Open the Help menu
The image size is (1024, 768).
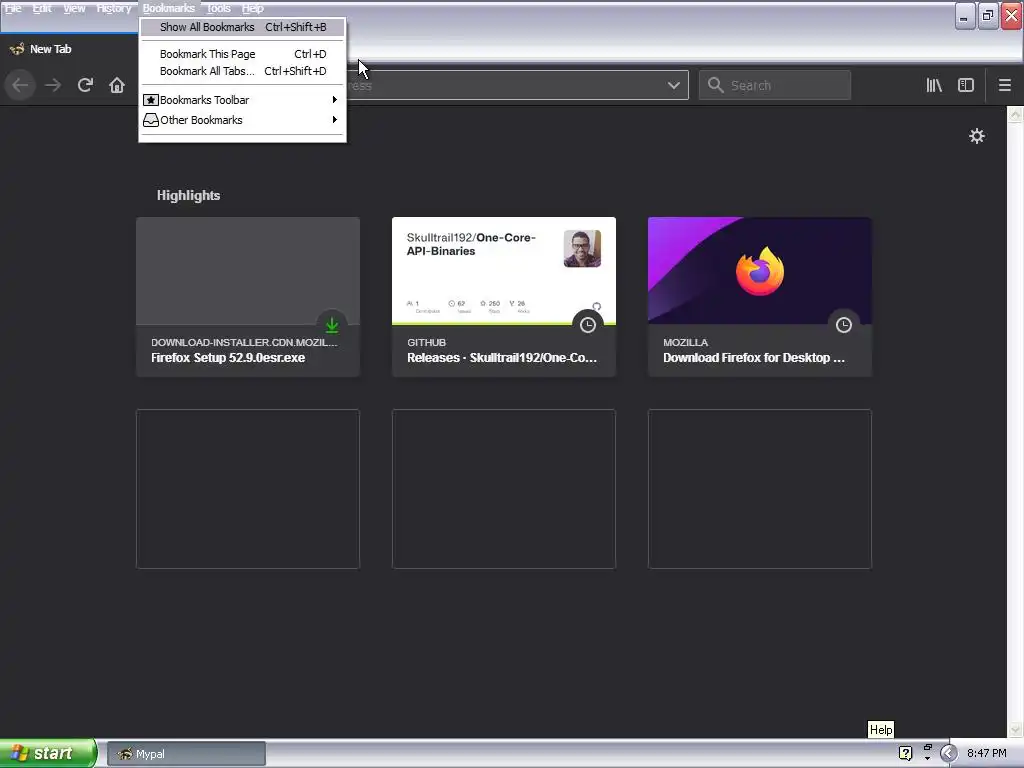tap(252, 8)
